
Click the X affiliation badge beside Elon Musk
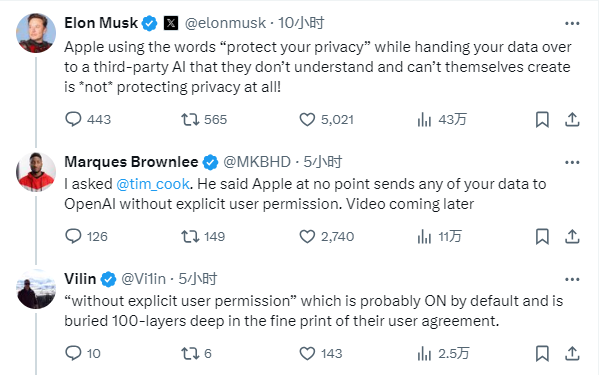(171, 23)
